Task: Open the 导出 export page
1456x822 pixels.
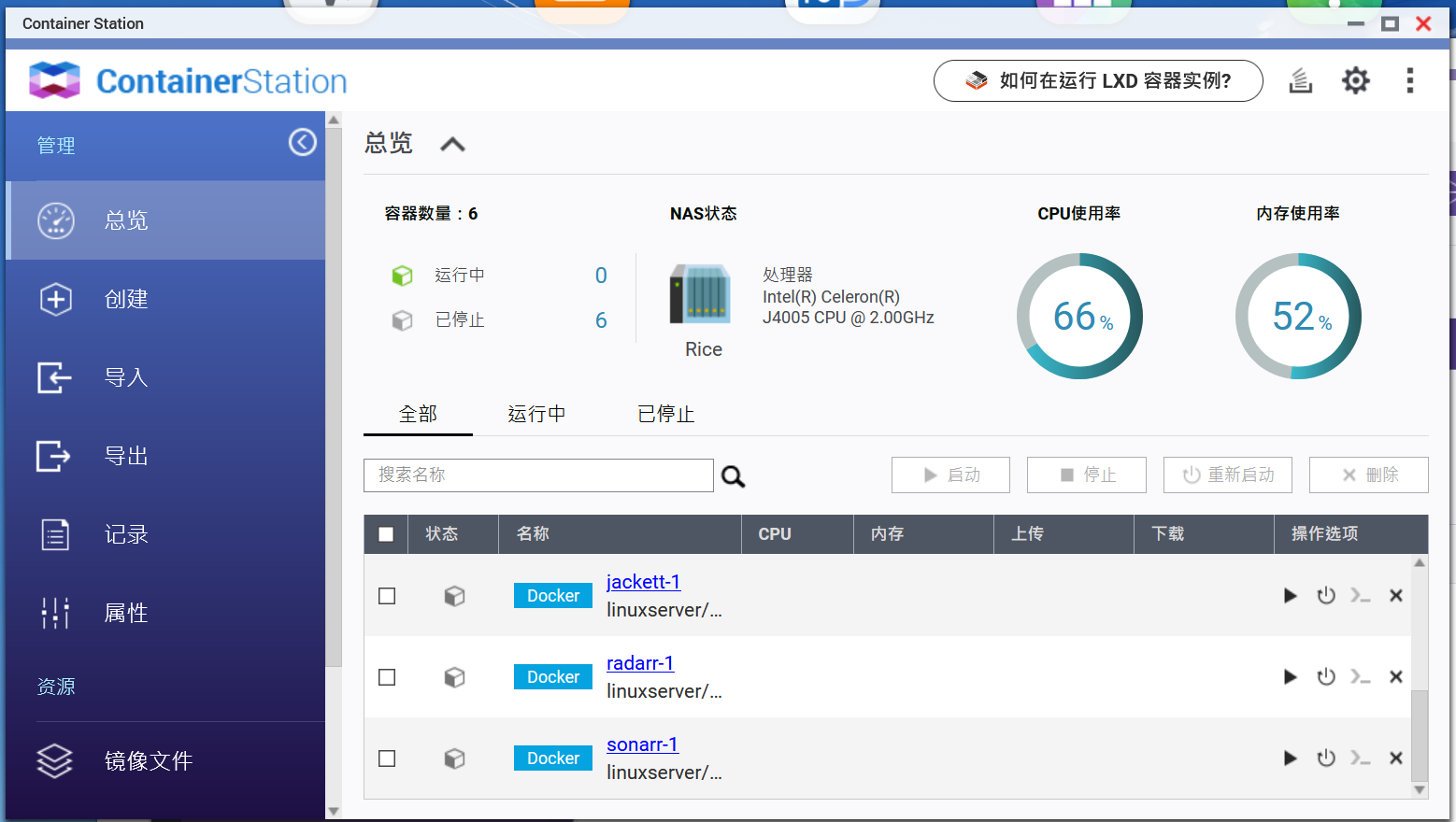Action: click(165, 456)
